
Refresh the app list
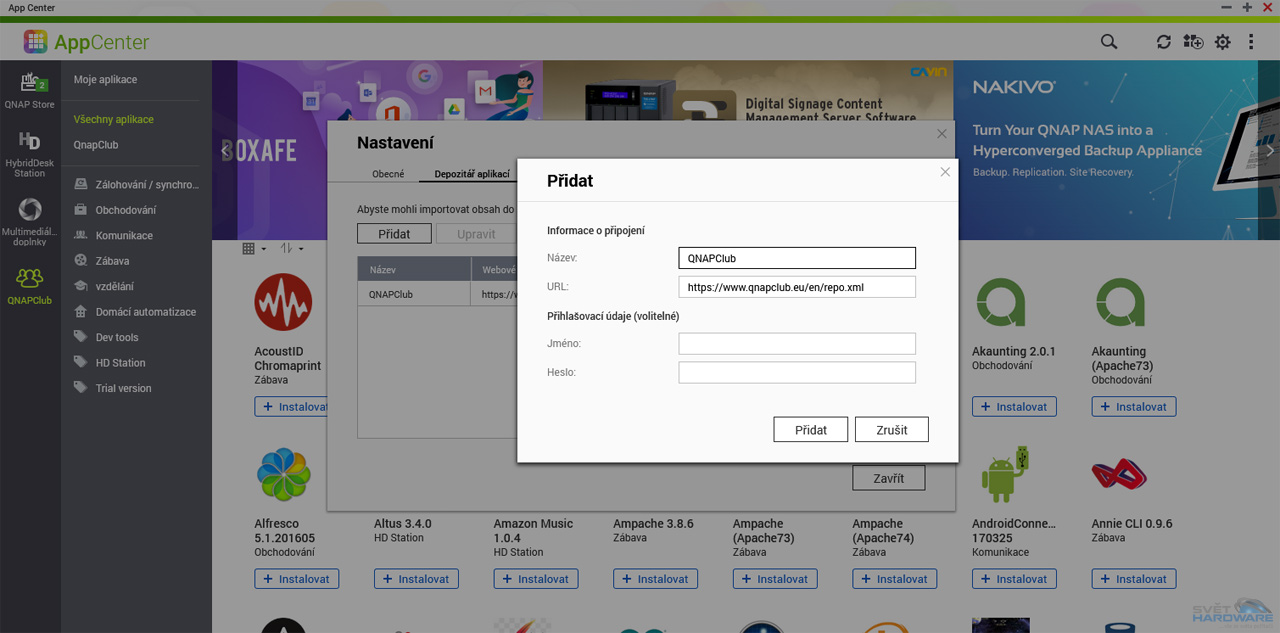tap(1163, 42)
